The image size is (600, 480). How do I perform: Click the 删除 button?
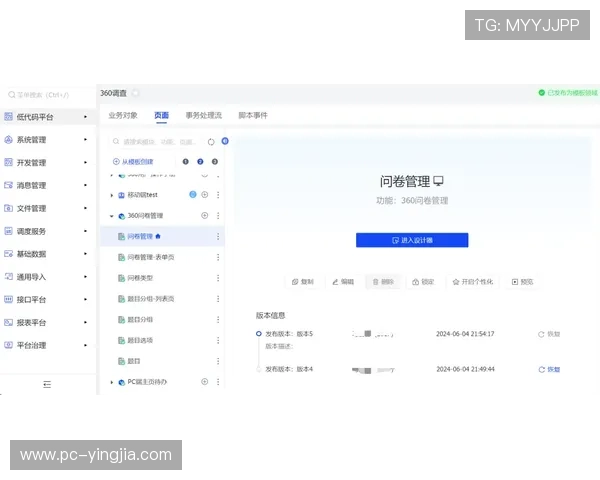pos(383,282)
